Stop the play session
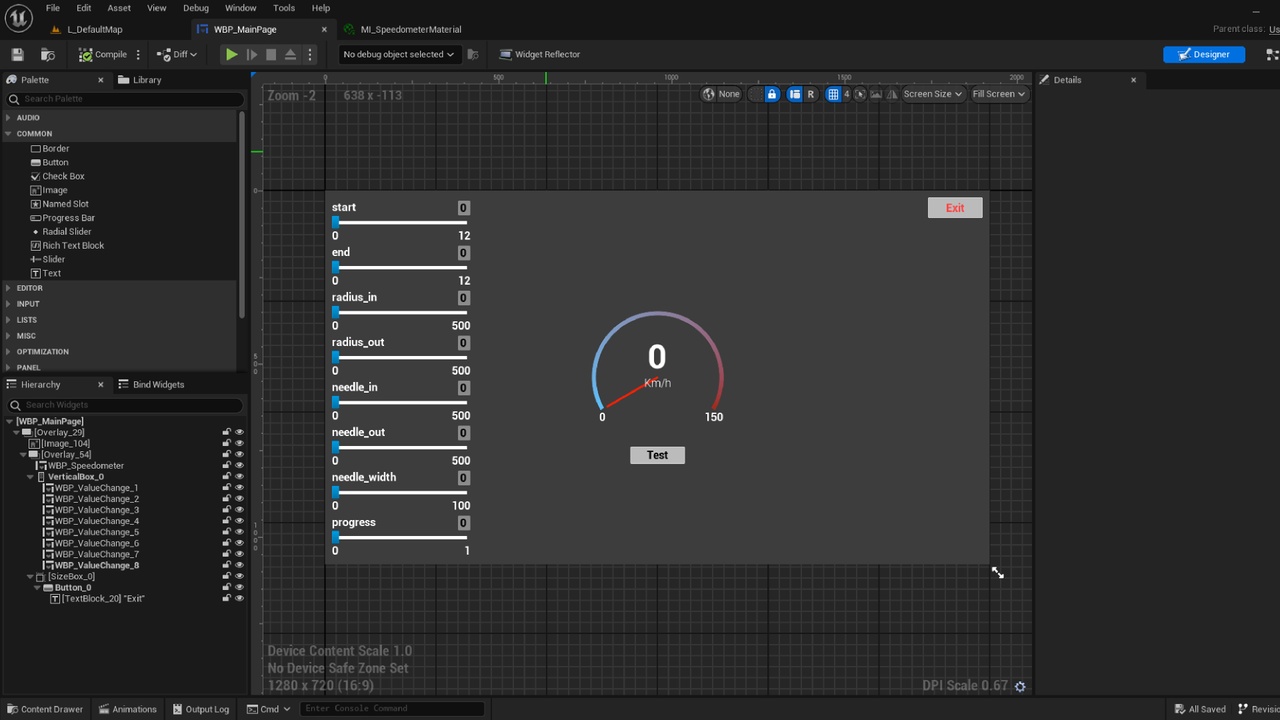Image resolution: width=1280 pixels, height=720 pixels. click(x=271, y=54)
